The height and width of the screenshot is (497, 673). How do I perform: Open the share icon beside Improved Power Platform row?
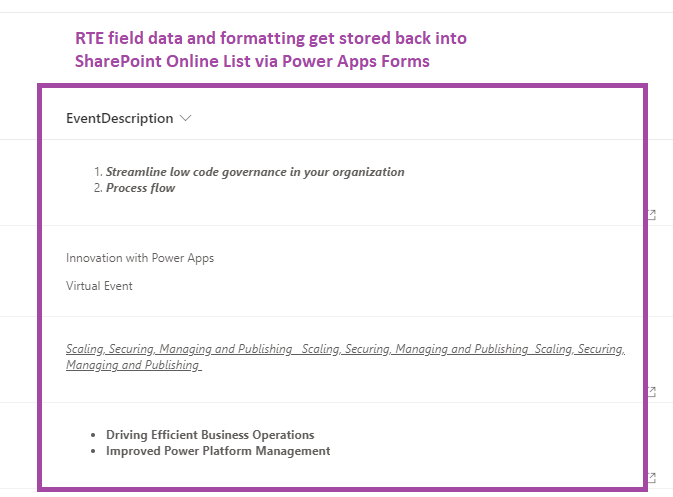(652, 477)
